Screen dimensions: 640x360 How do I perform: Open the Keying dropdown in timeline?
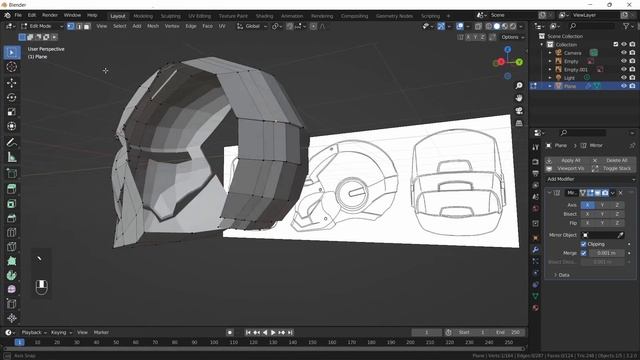click(x=61, y=332)
